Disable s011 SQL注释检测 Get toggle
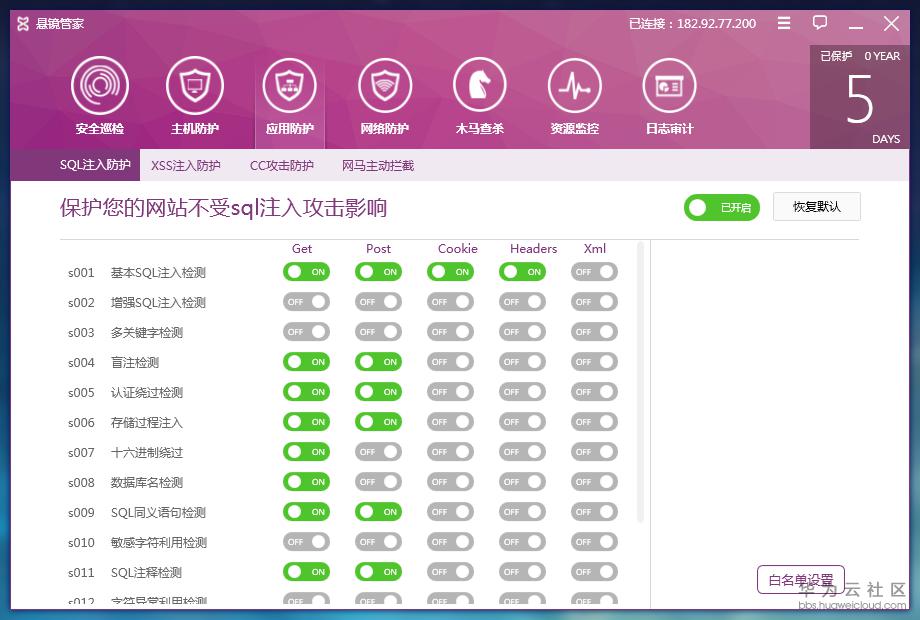This screenshot has width=920, height=620. [x=306, y=571]
